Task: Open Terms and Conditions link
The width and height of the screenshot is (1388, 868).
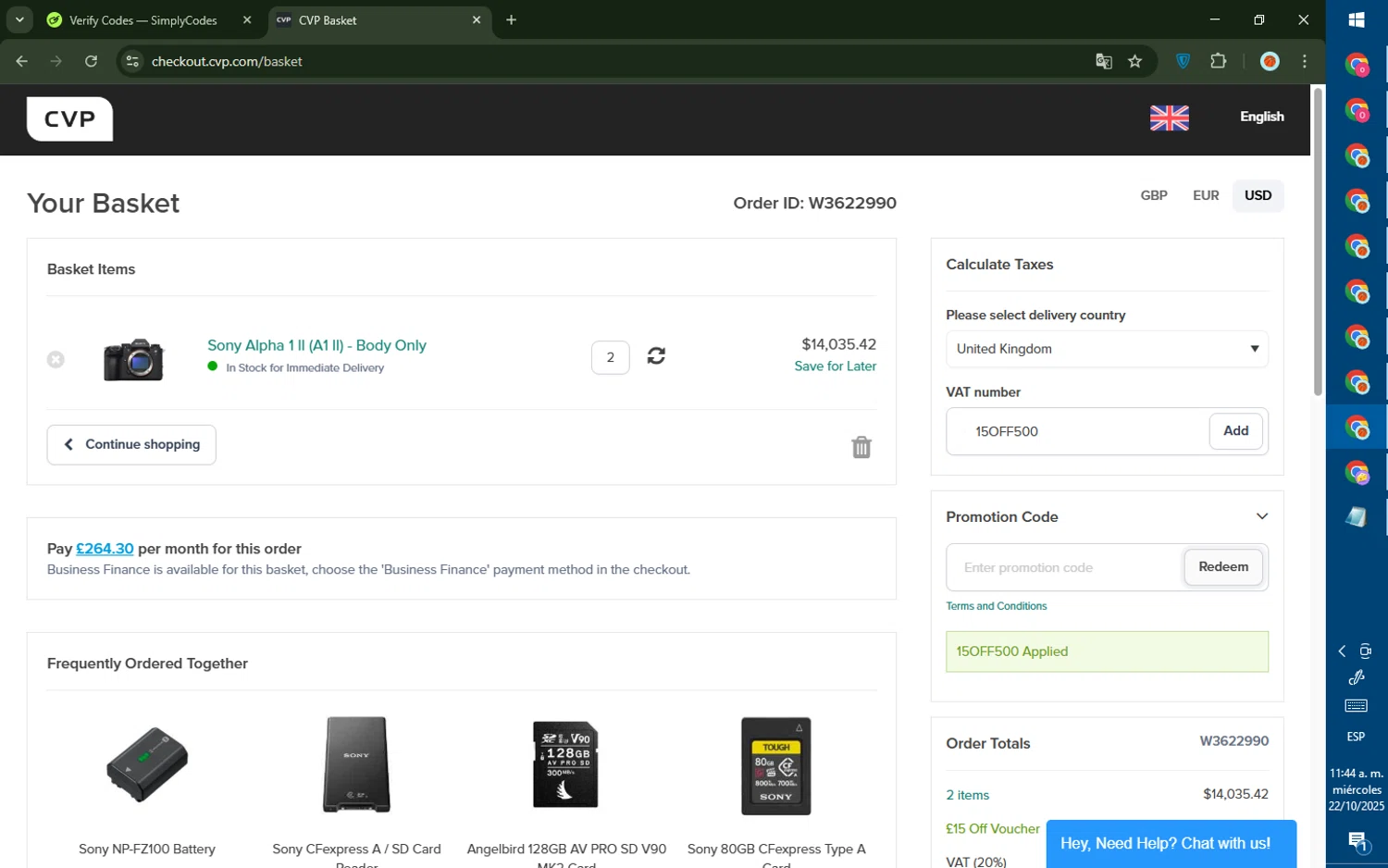Action: (997, 606)
